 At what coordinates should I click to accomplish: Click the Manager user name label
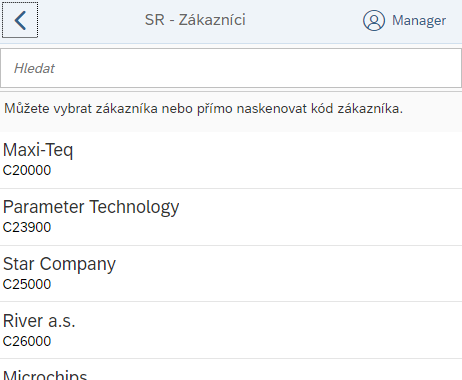pyautogui.click(x=419, y=20)
